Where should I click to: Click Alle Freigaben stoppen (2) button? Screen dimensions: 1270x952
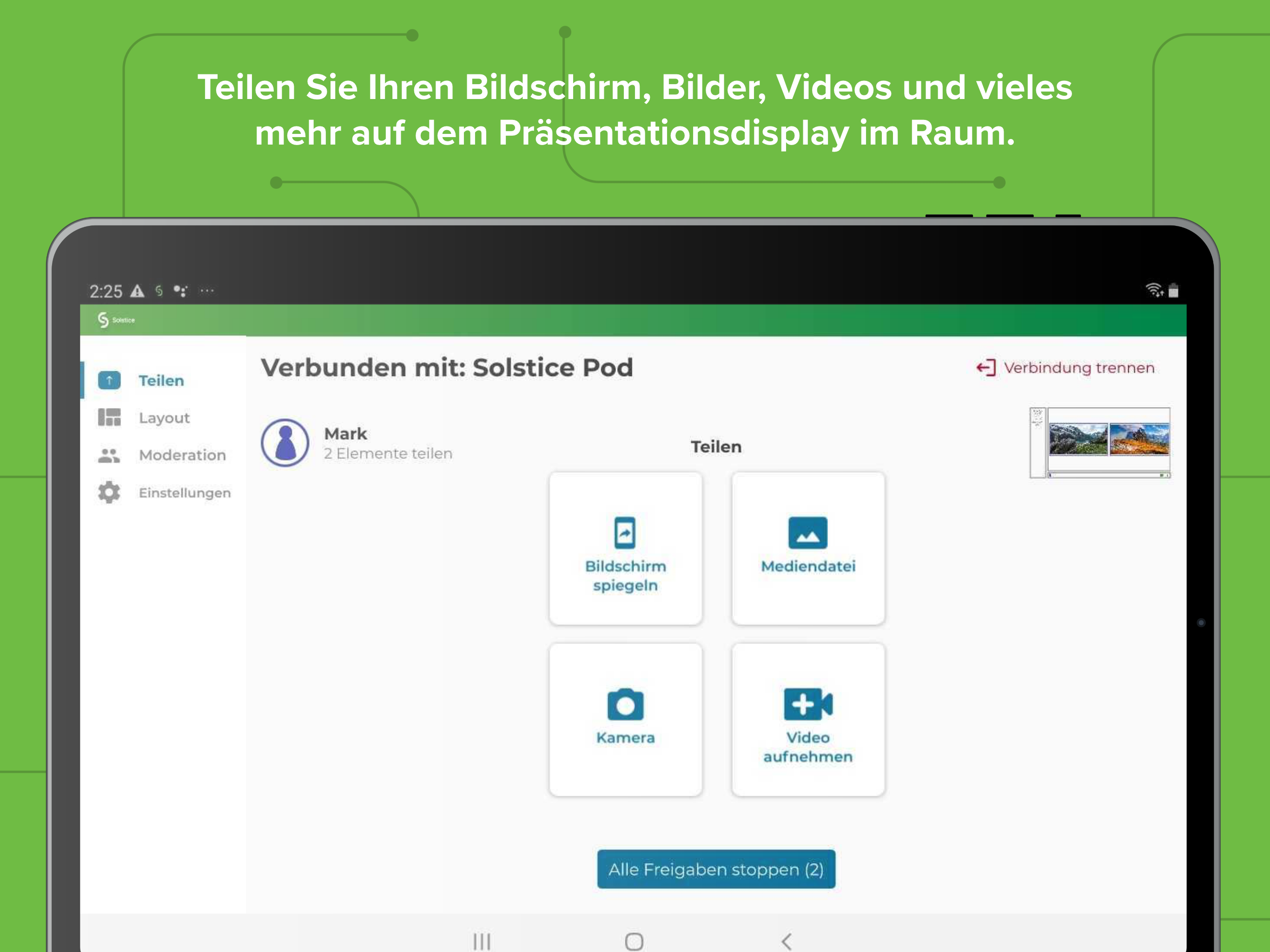[716, 869]
